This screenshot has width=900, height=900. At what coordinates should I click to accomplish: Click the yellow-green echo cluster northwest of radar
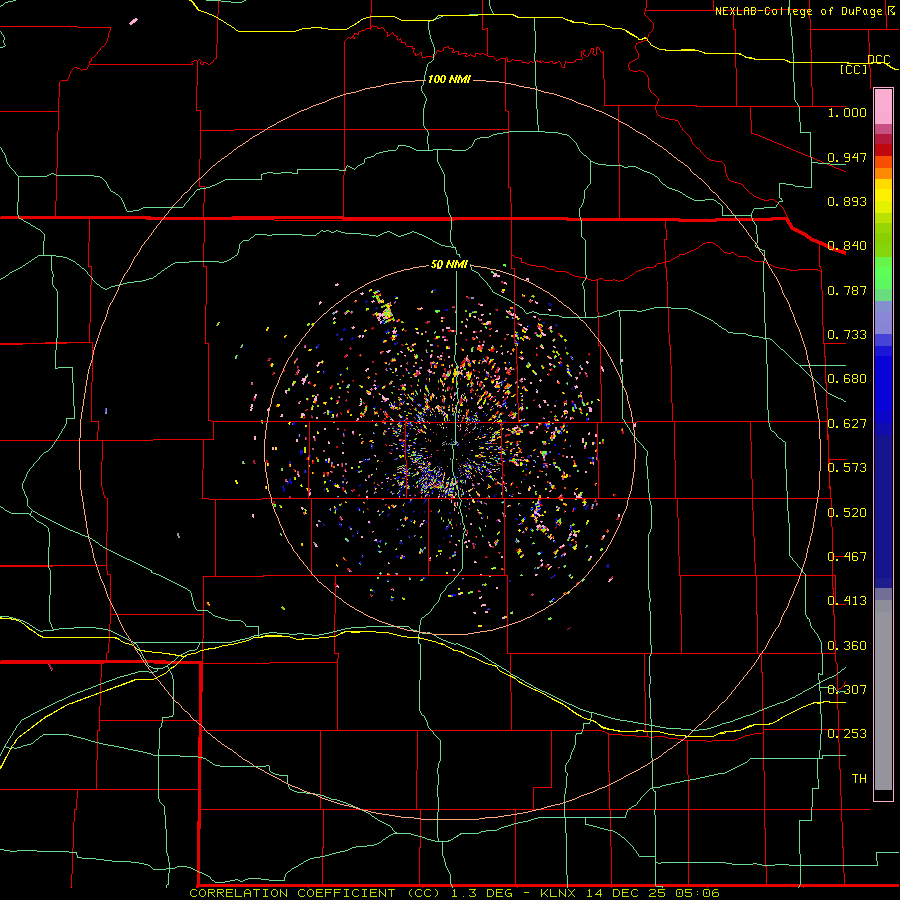coord(385,309)
